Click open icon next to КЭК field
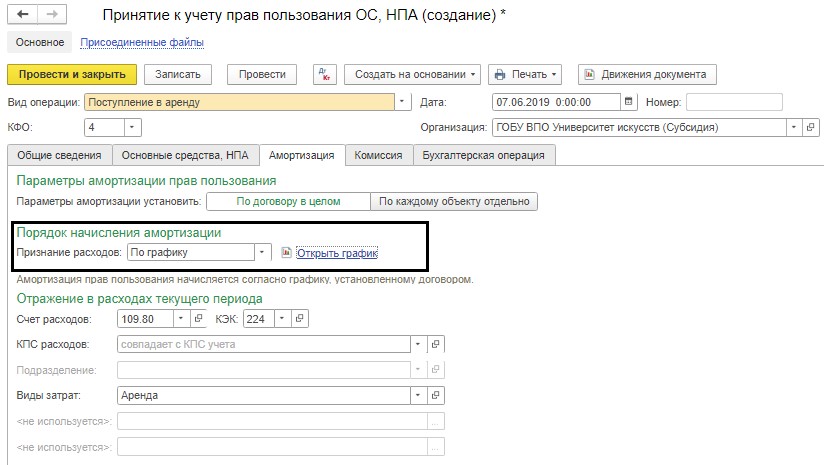Screen dimensions: 825x465 pos(300,319)
